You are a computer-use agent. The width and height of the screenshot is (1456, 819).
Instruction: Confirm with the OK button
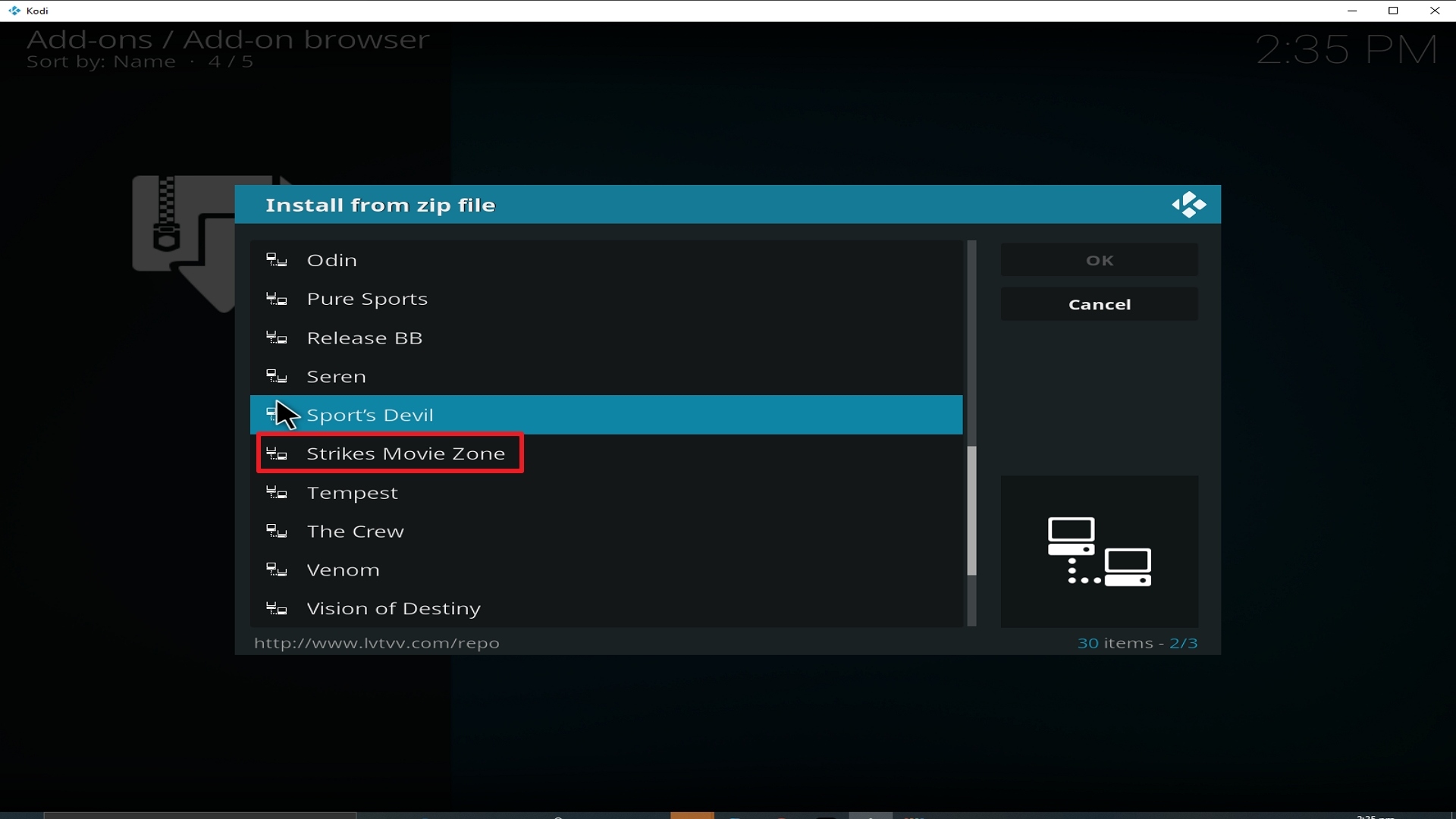[1100, 260]
